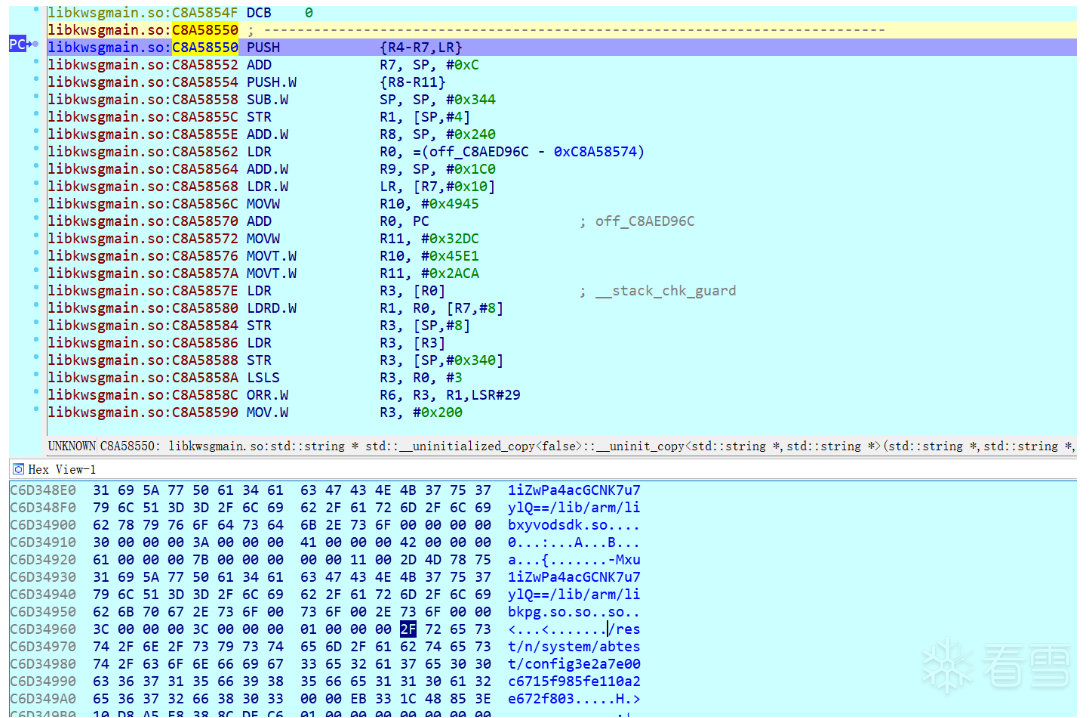Click hex row address C6D348E0
The image size is (1092, 718).
pos(42,490)
